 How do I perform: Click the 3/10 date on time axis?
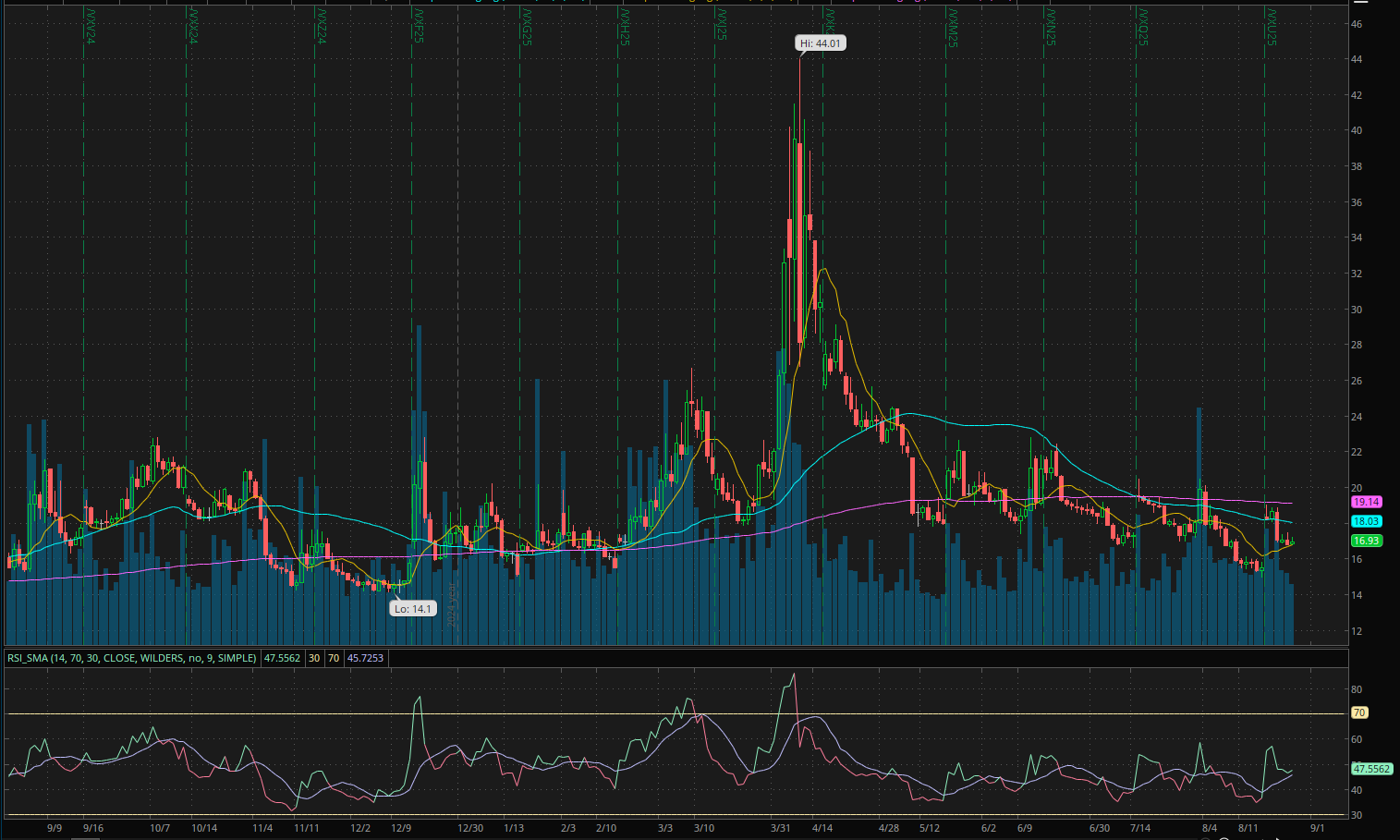pyautogui.click(x=704, y=828)
